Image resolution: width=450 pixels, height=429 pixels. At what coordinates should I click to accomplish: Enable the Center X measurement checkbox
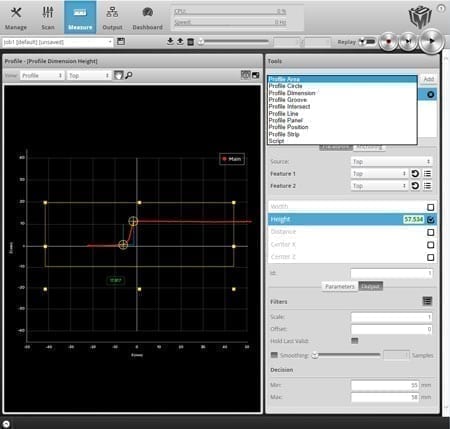tap(430, 245)
